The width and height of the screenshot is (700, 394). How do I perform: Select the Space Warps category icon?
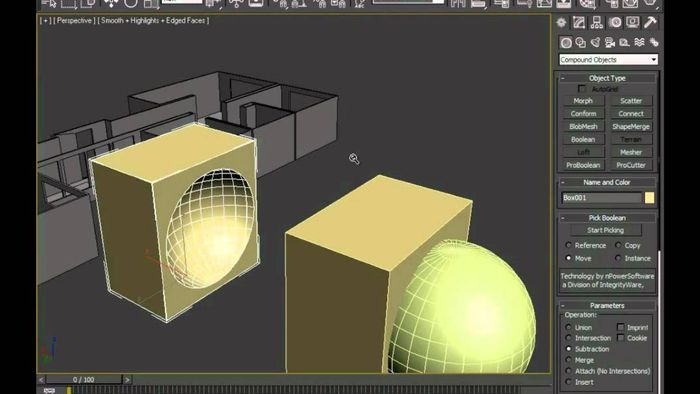click(x=639, y=42)
